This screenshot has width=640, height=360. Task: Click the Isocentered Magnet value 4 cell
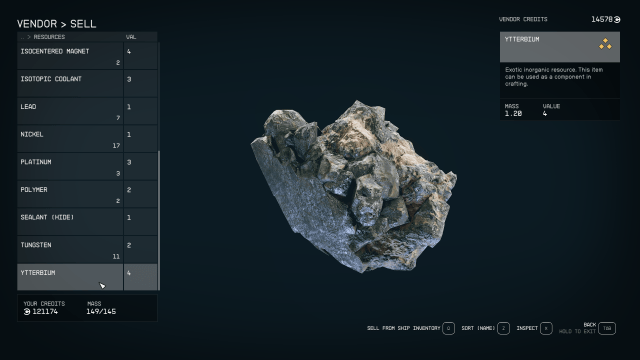140,56
